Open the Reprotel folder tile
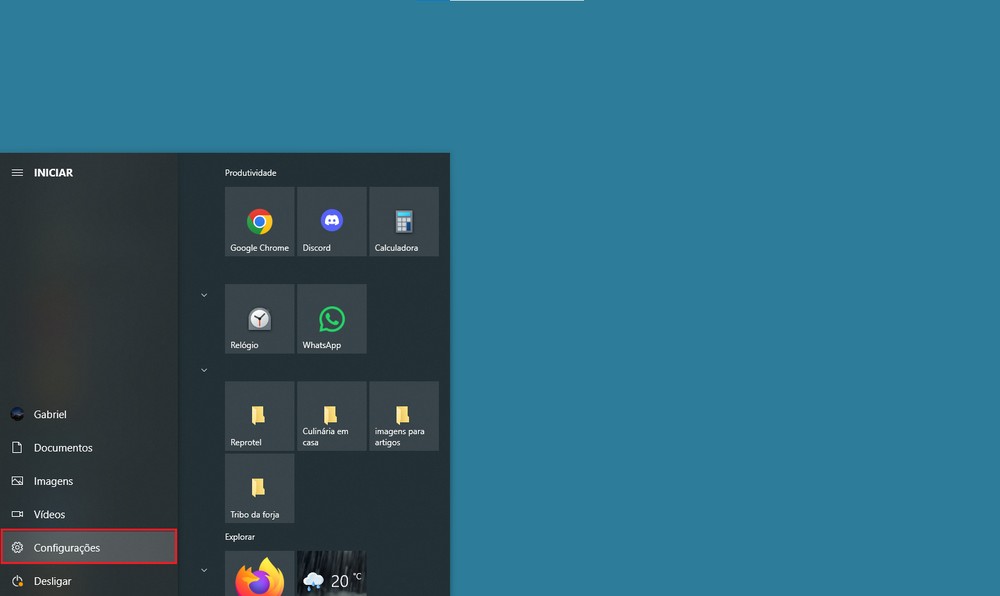 click(259, 415)
